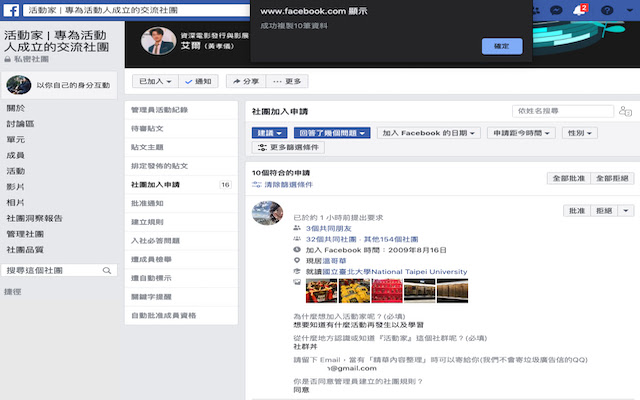This screenshot has width=640, height=400.
Task: Go to 討論區 in the left sidebar
Action: (20, 124)
